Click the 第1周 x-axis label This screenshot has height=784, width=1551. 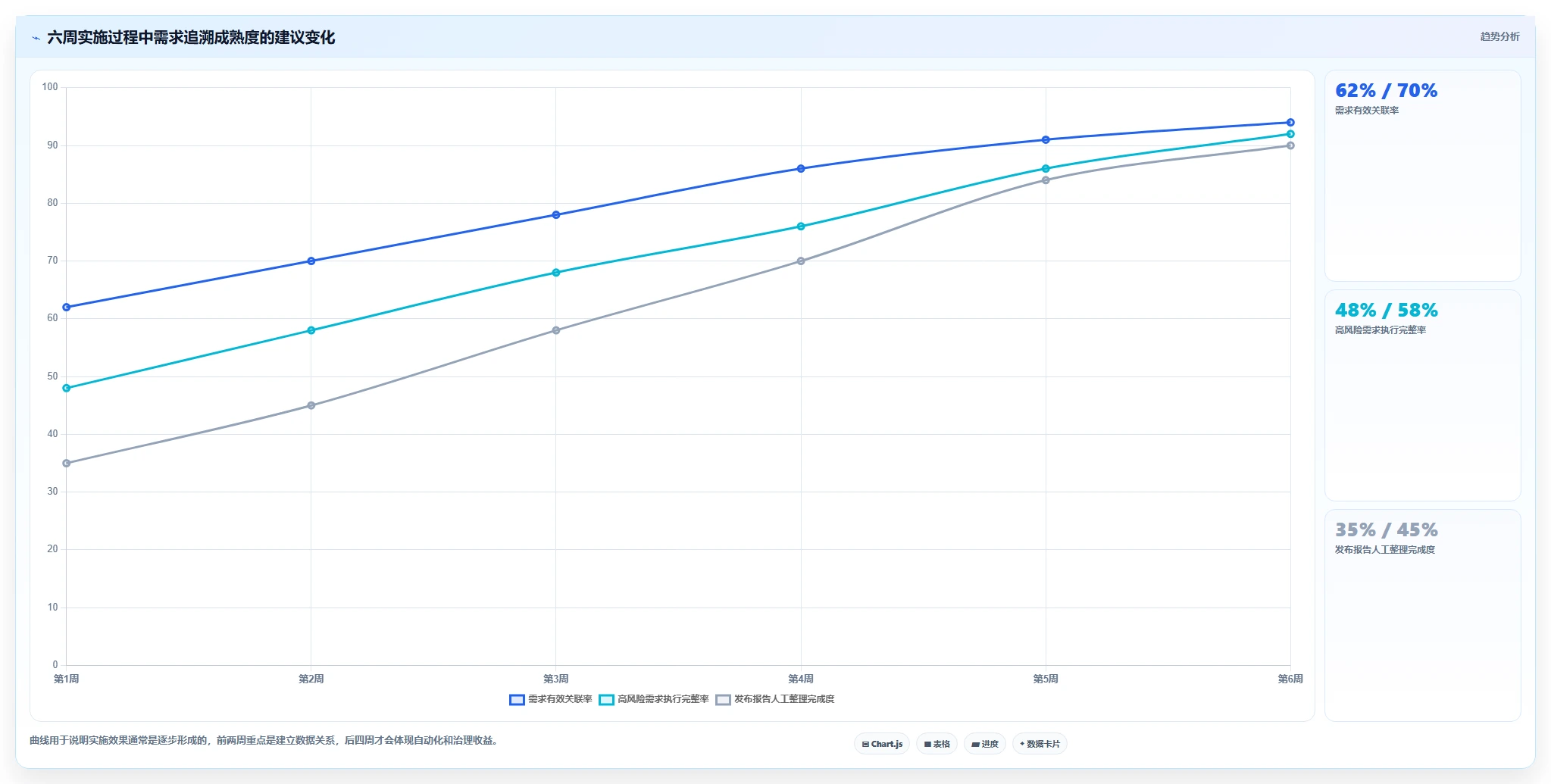(x=67, y=679)
